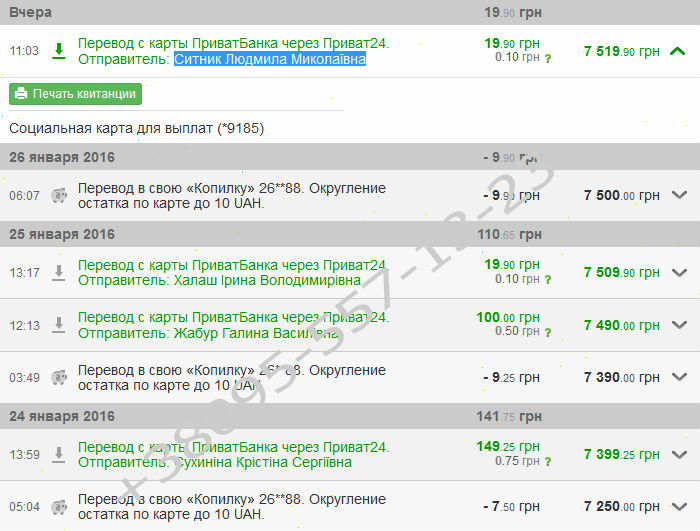Click the 03:49 Копилка rounding description

(232, 378)
